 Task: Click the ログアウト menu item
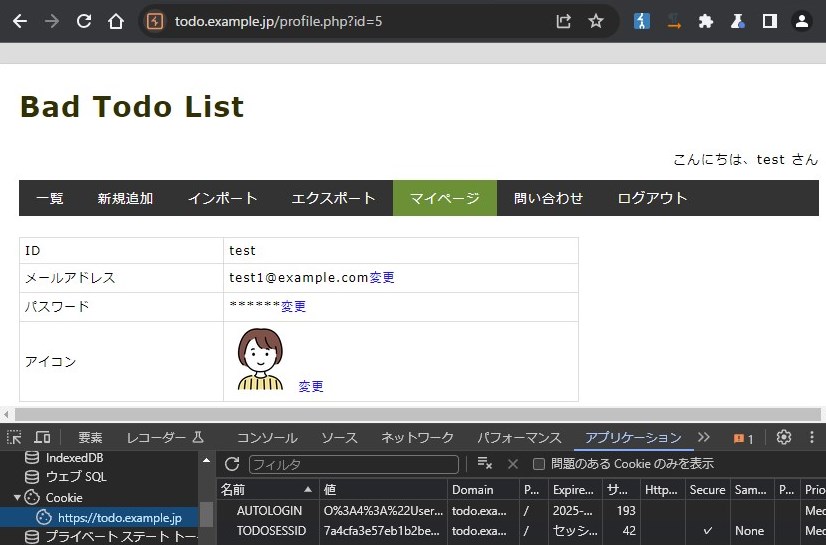click(x=652, y=198)
